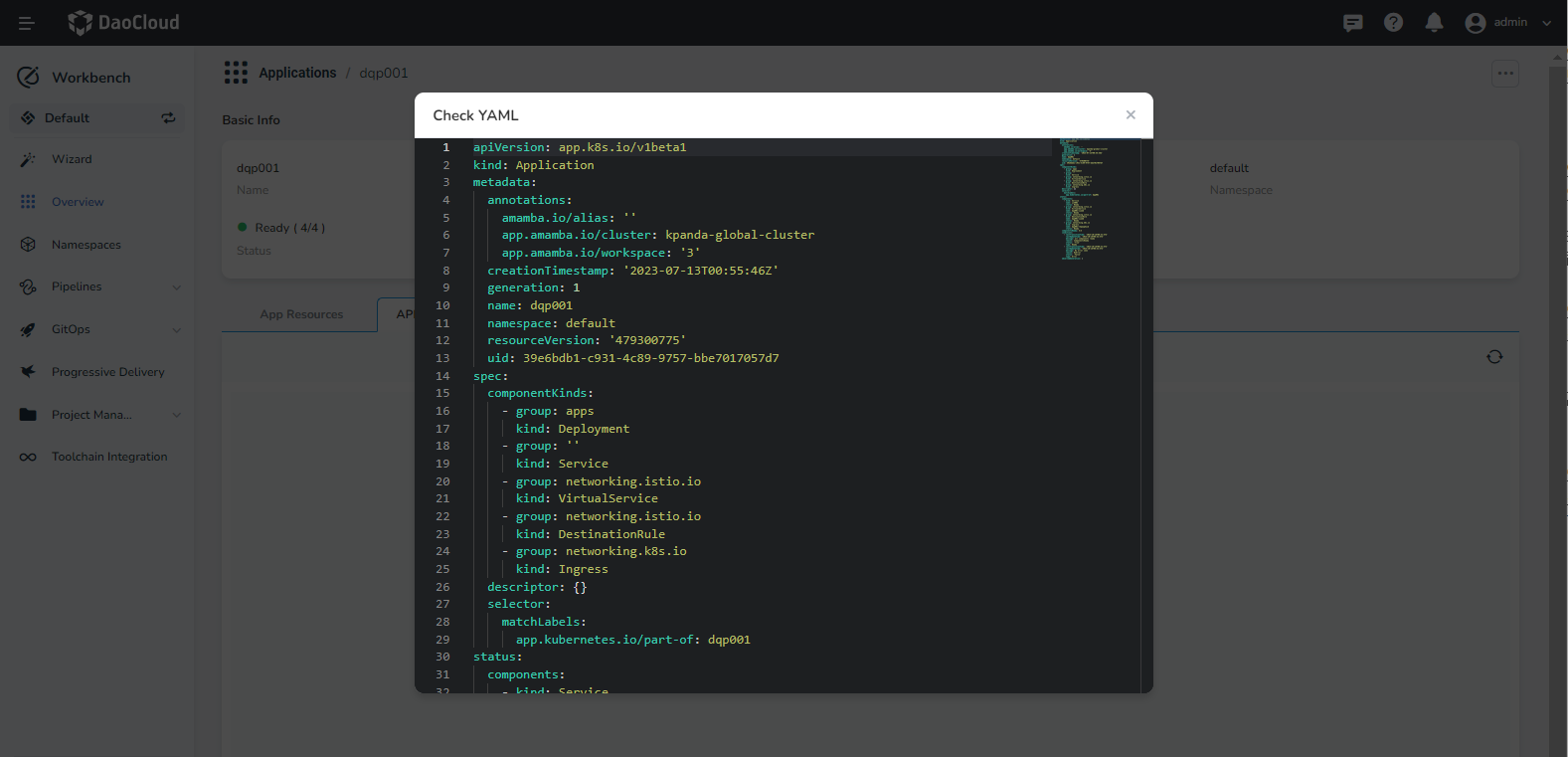
Task: Click the Progressive Delivery bird icon
Action: (x=28, y=372)
